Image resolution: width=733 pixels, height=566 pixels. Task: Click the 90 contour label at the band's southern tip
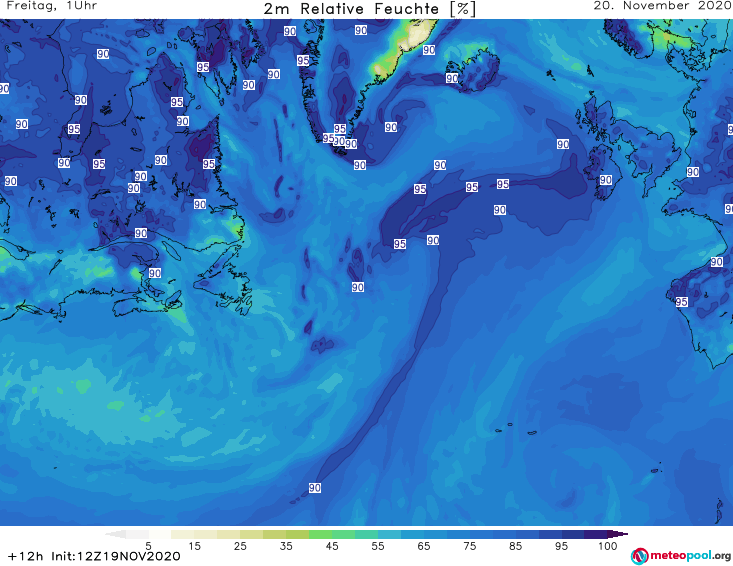click(x=315, y=488)
